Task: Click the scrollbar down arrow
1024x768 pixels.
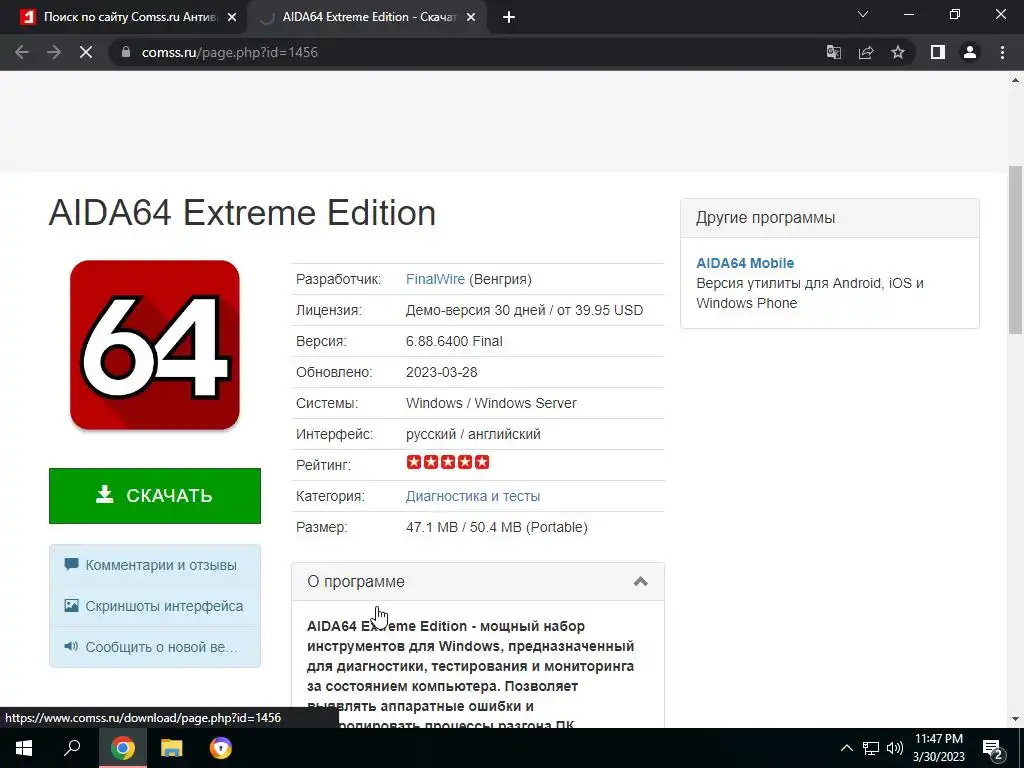Action: pyautogui.click(x=1016, y=720)
